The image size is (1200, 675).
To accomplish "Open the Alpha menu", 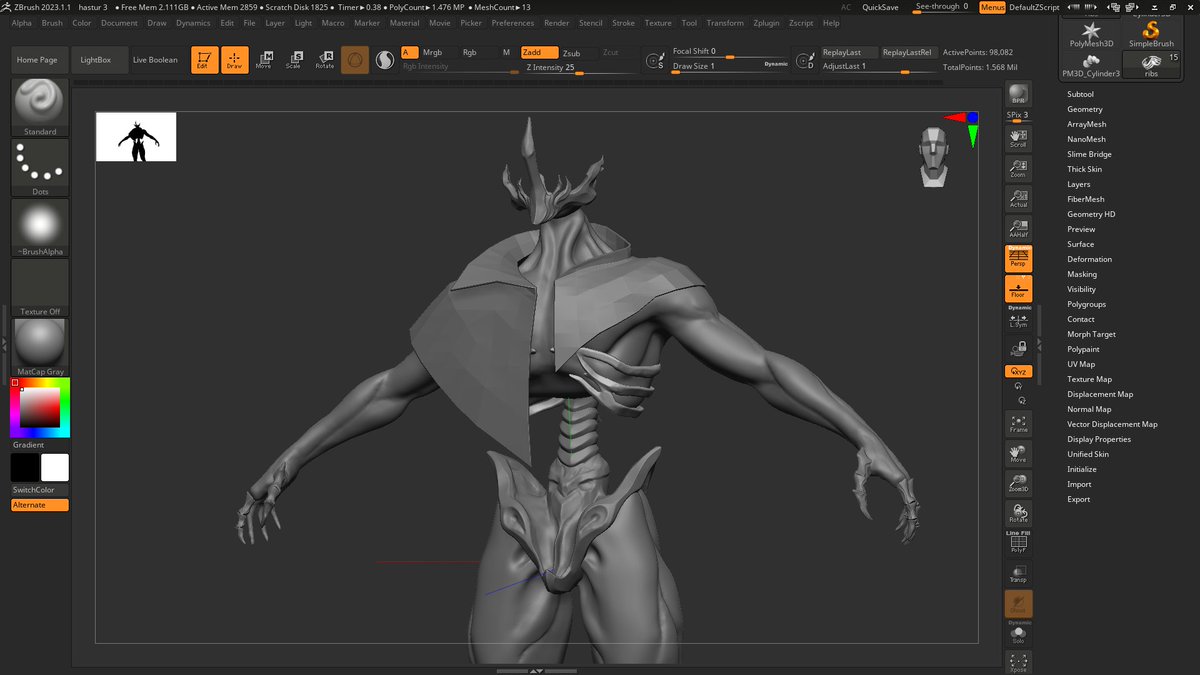I will click(x=21, y=23).
